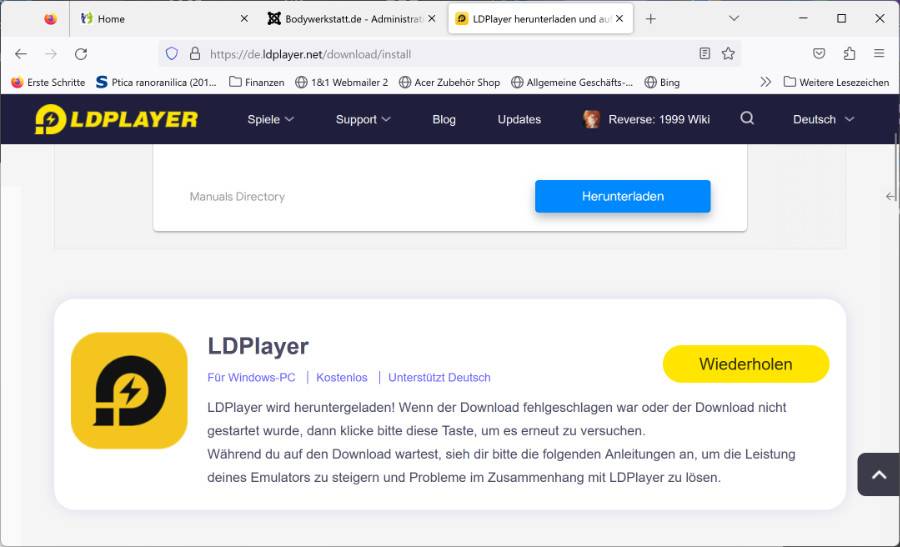Click the yellow Wiederholen button
The height and width of the screenshot is (547, 900).
click(746, 364)
